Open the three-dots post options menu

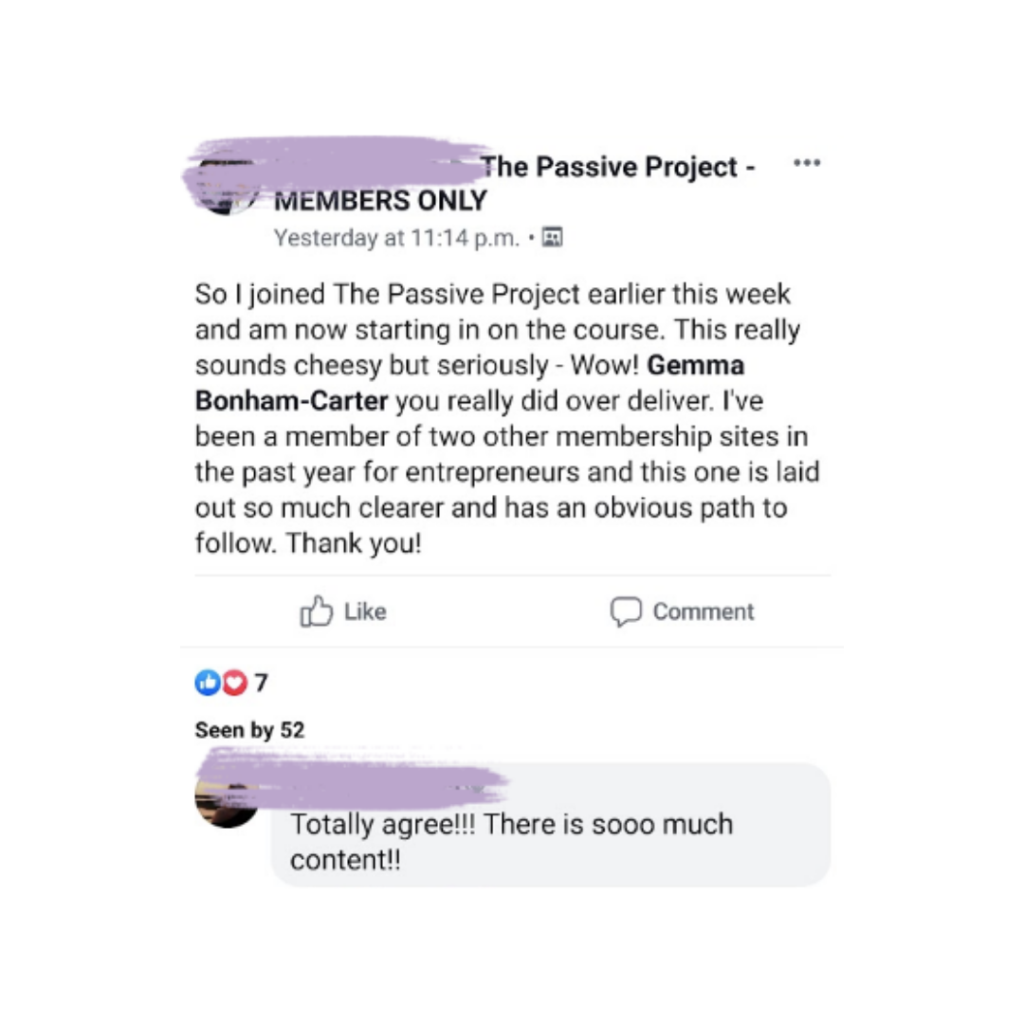[x=807, y=163]
